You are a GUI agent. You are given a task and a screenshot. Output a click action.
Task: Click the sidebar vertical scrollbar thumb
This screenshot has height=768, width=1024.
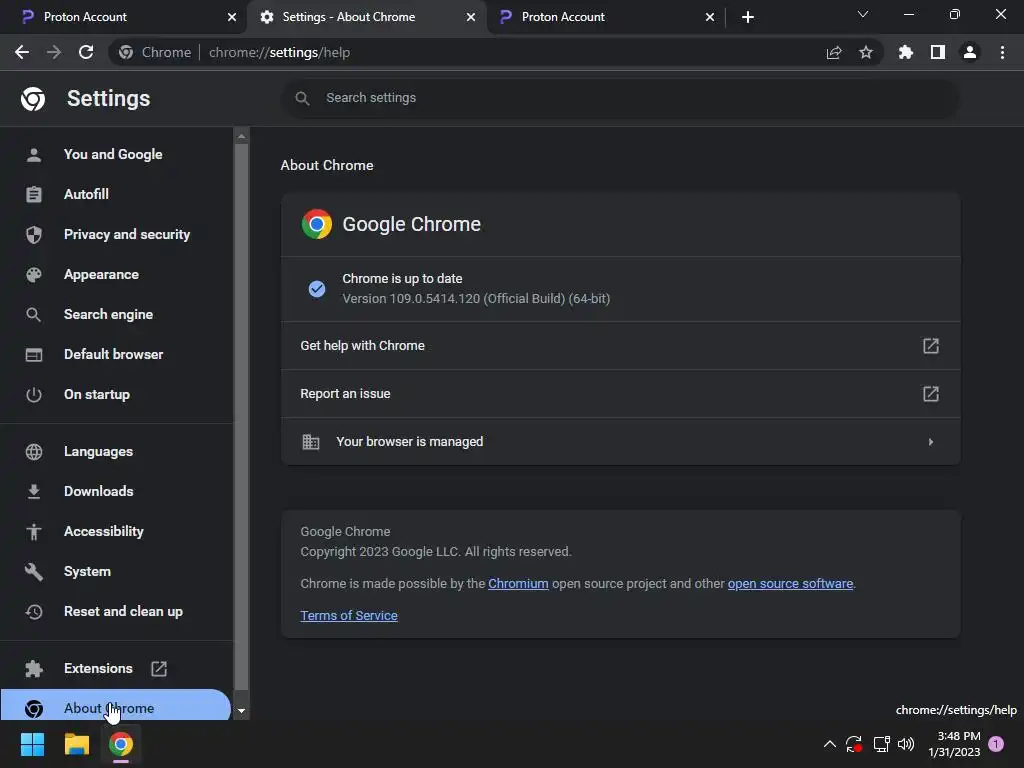[x=241, y=417]
